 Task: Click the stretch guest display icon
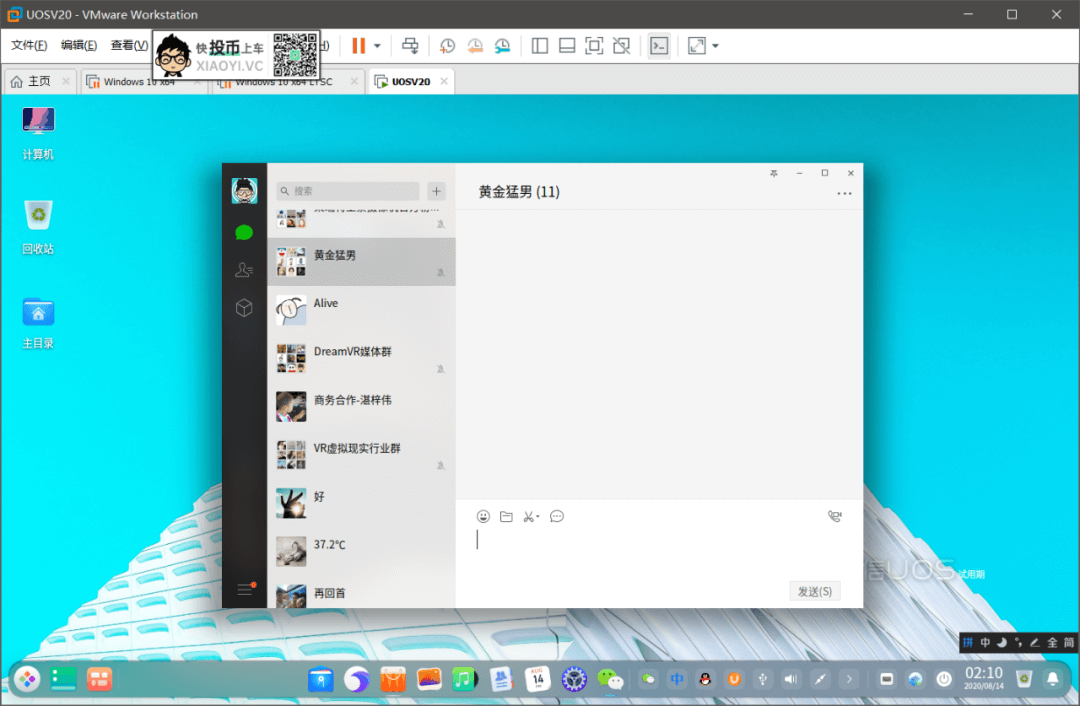(696, 46)
